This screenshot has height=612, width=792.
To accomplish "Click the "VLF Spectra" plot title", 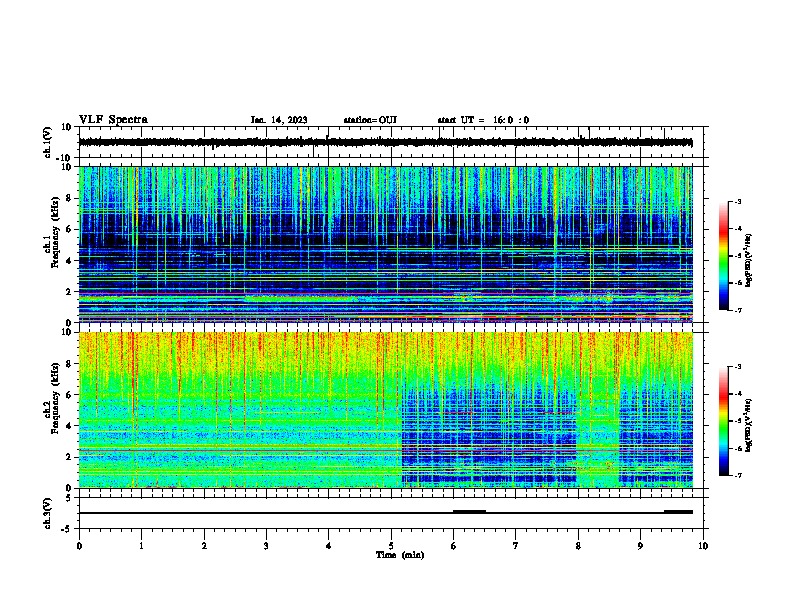I will click(x=113, y=120).
